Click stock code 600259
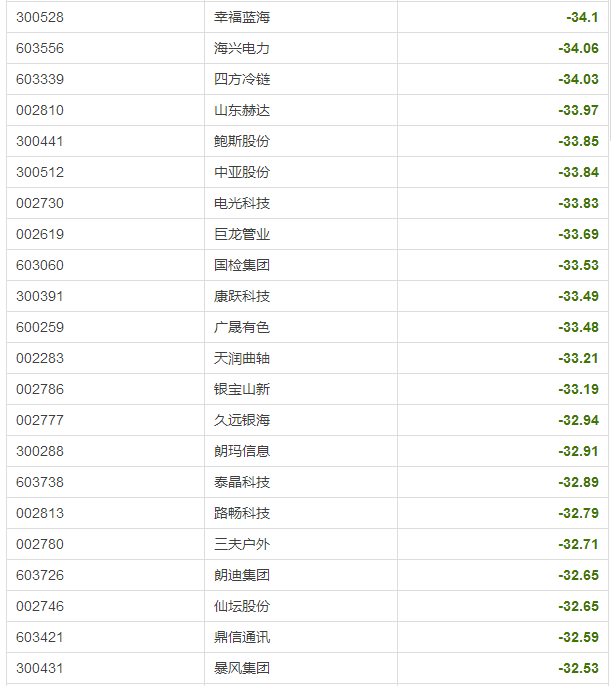The width and height of the screenshot is (611, 686). [x=40, y=327]
